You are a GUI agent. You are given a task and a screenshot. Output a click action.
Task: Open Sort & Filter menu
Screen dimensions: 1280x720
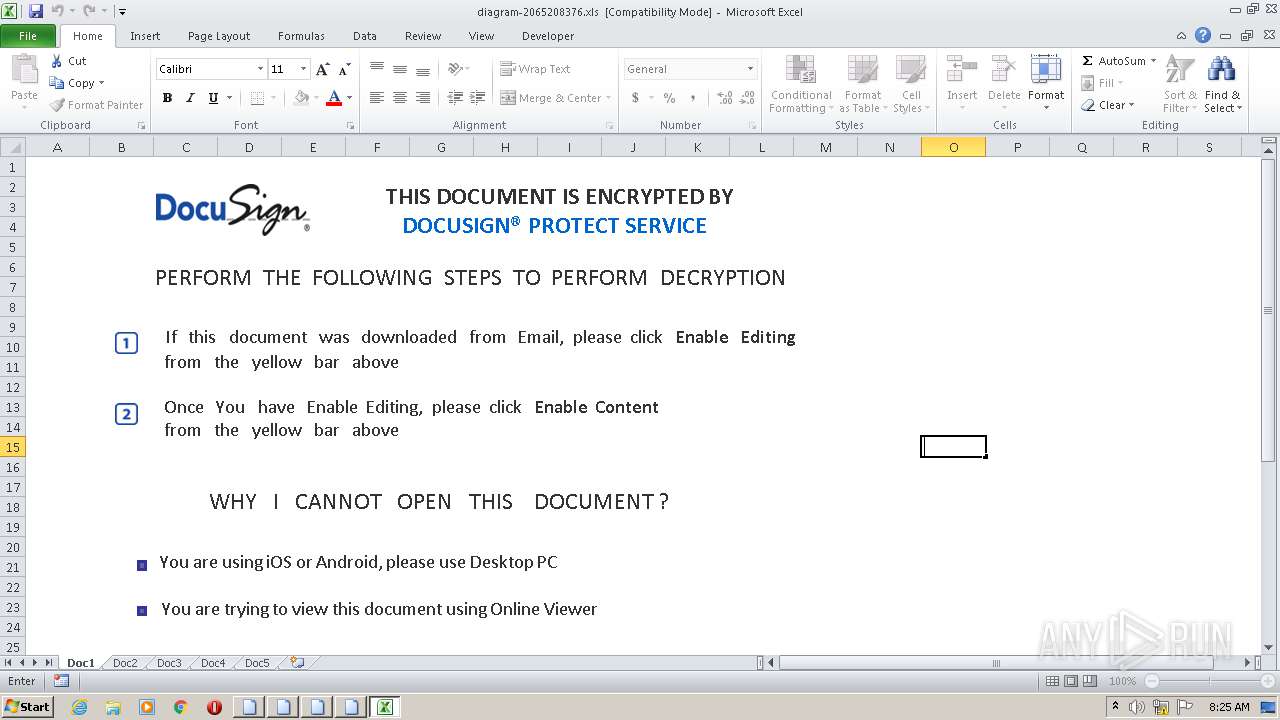pos(1180,84)
